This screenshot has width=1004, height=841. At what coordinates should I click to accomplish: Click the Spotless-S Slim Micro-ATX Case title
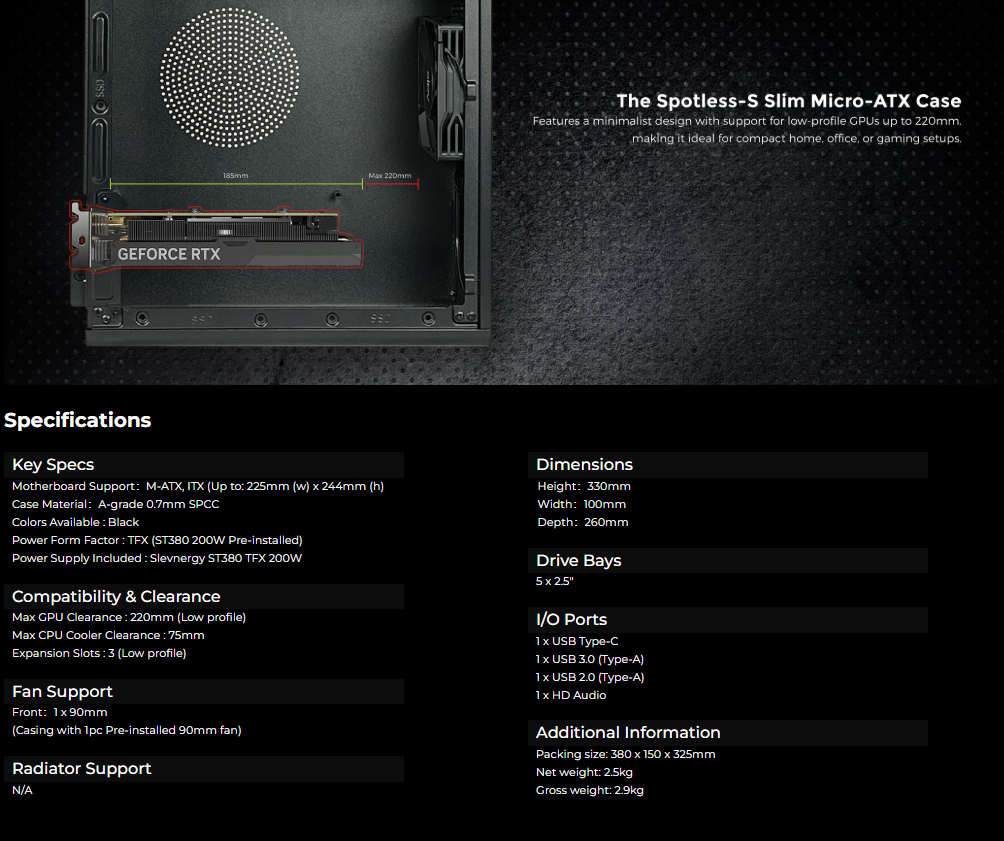pyautogui.click(x=788, y=101)
